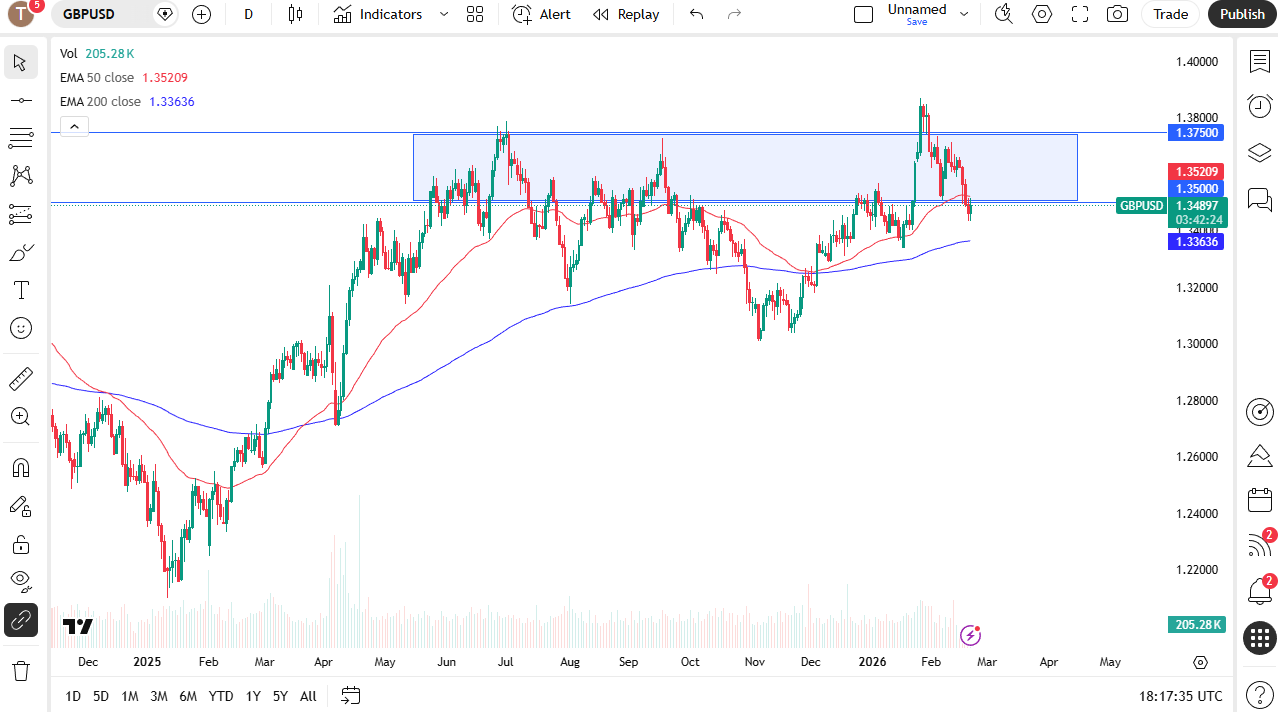Open the chats panel
The height and width of the screenshot is (712, 1278).
click(1260, 199)
